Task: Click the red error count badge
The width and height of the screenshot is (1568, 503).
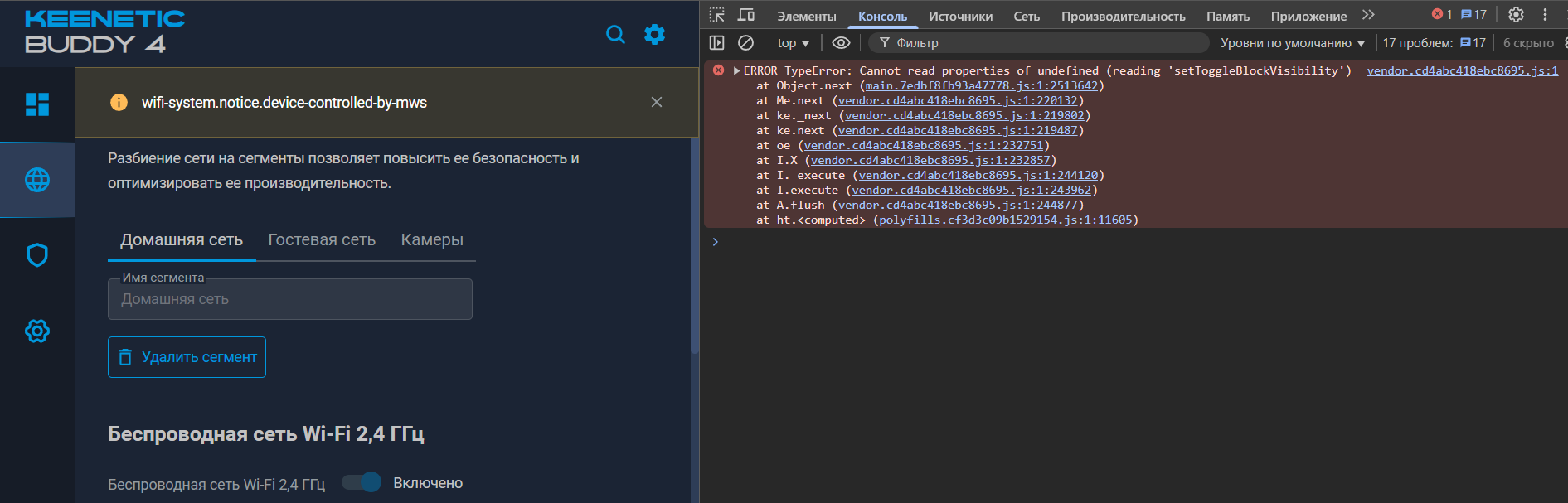Action: [1442, 14]
